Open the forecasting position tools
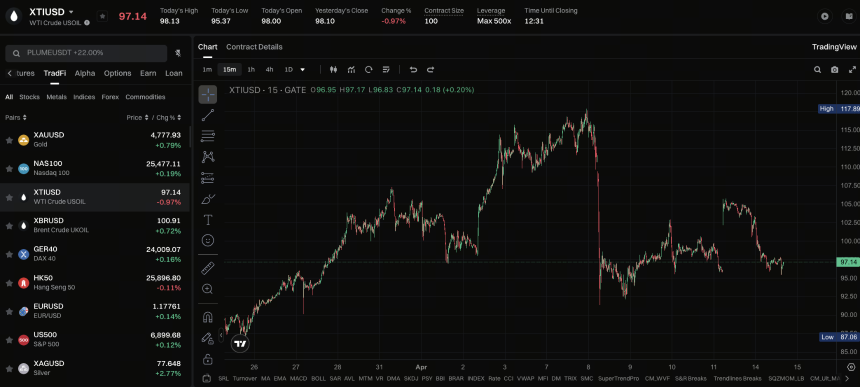Screen dimensions: 860x387 point(207,178)
